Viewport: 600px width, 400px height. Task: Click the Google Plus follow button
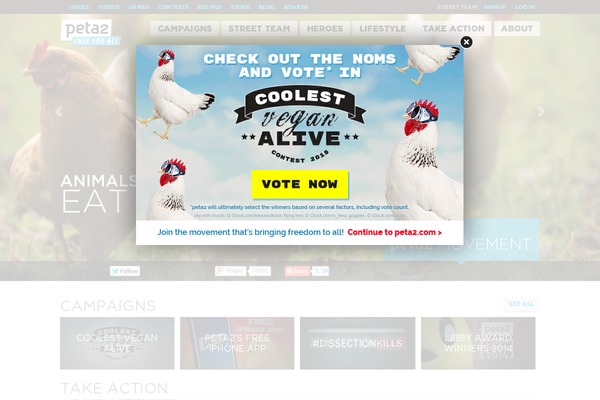click(230, 271)
